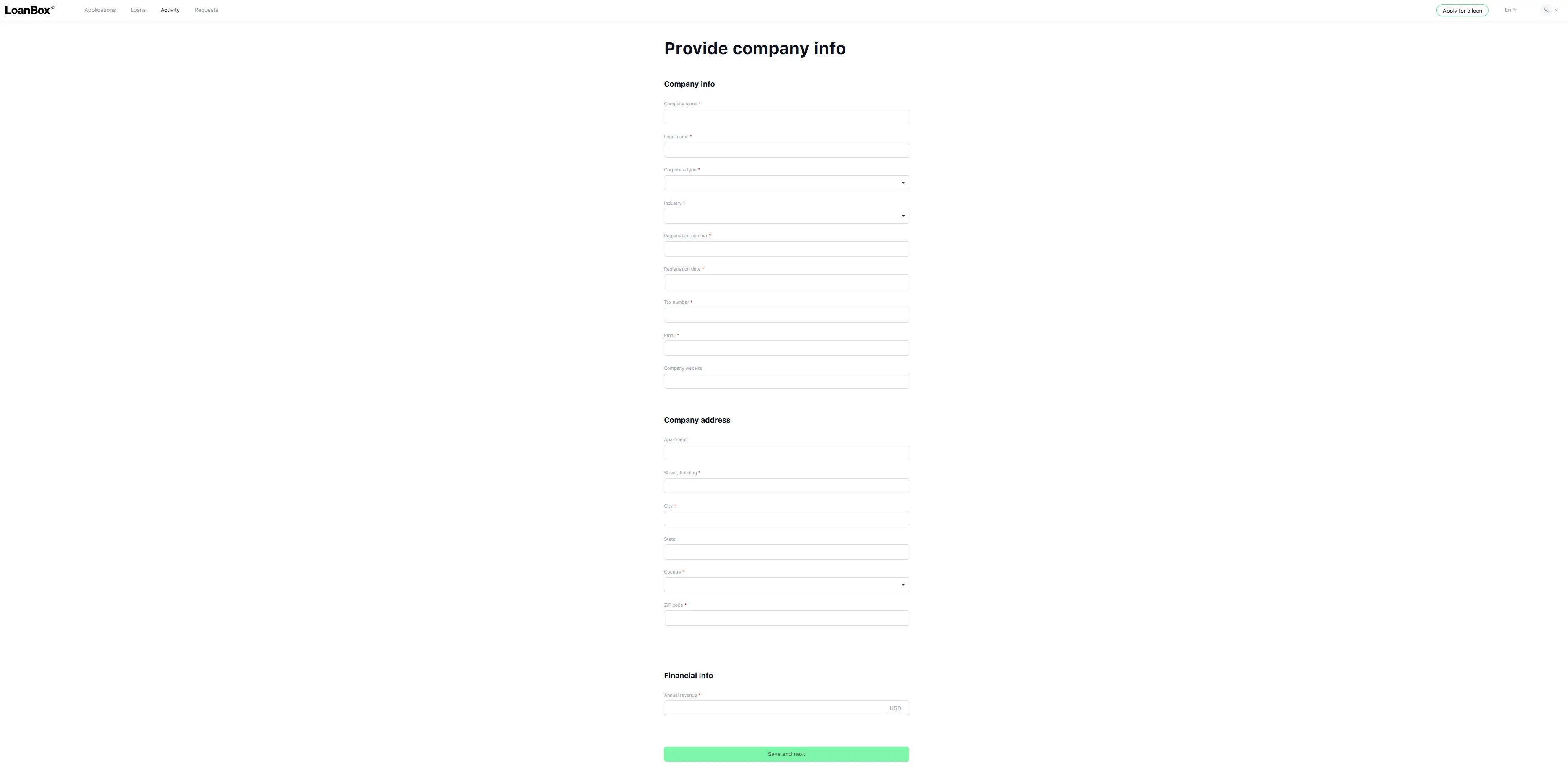Select the Legal name input

786,150
